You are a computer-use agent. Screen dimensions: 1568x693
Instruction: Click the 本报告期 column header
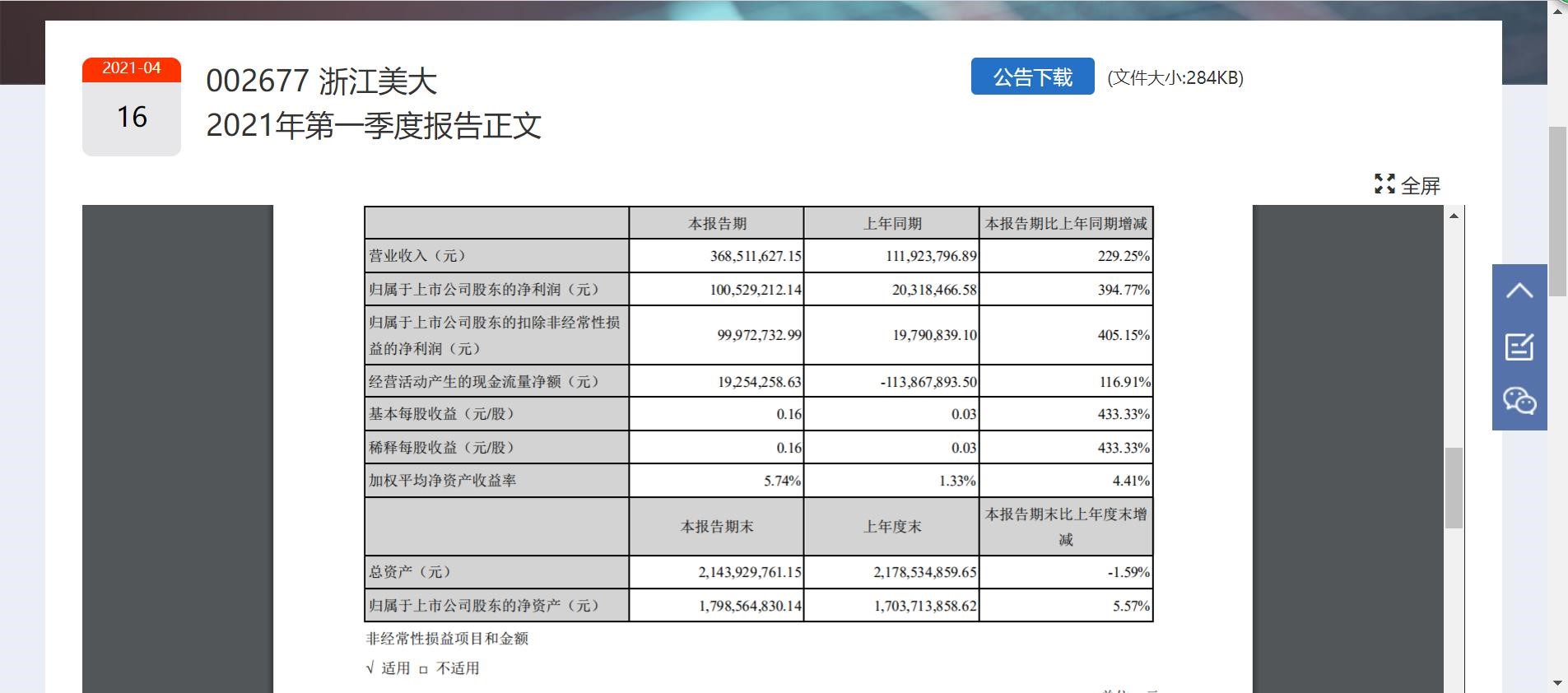717,224
